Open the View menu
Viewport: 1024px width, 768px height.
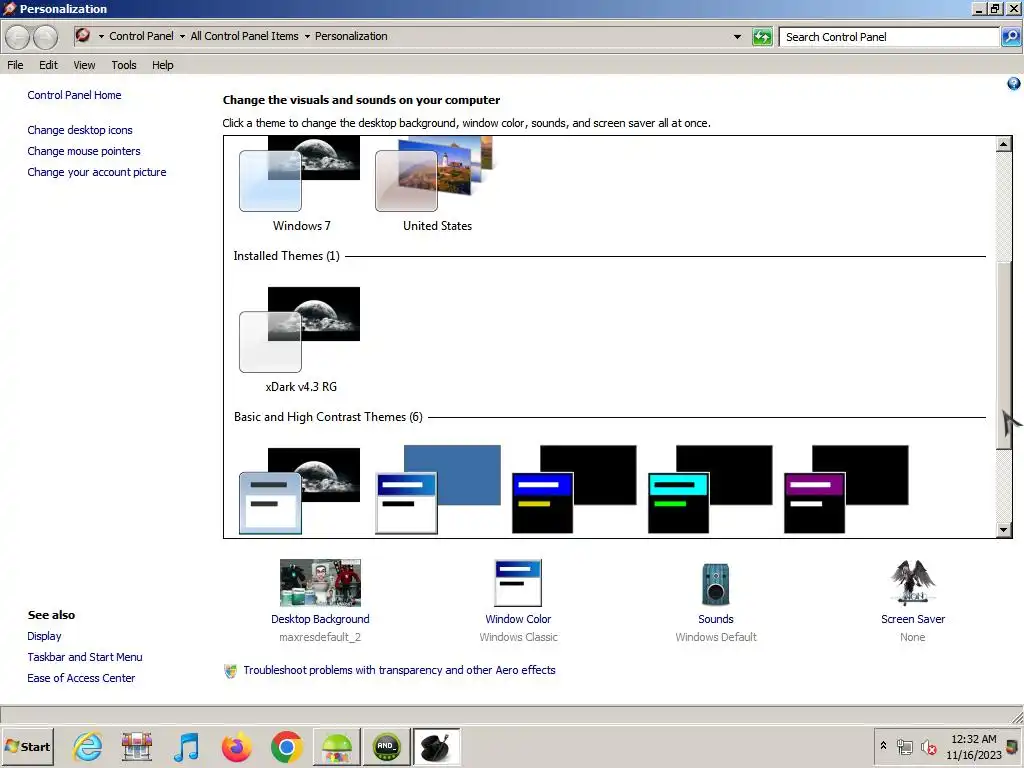[x=84, y=65]
